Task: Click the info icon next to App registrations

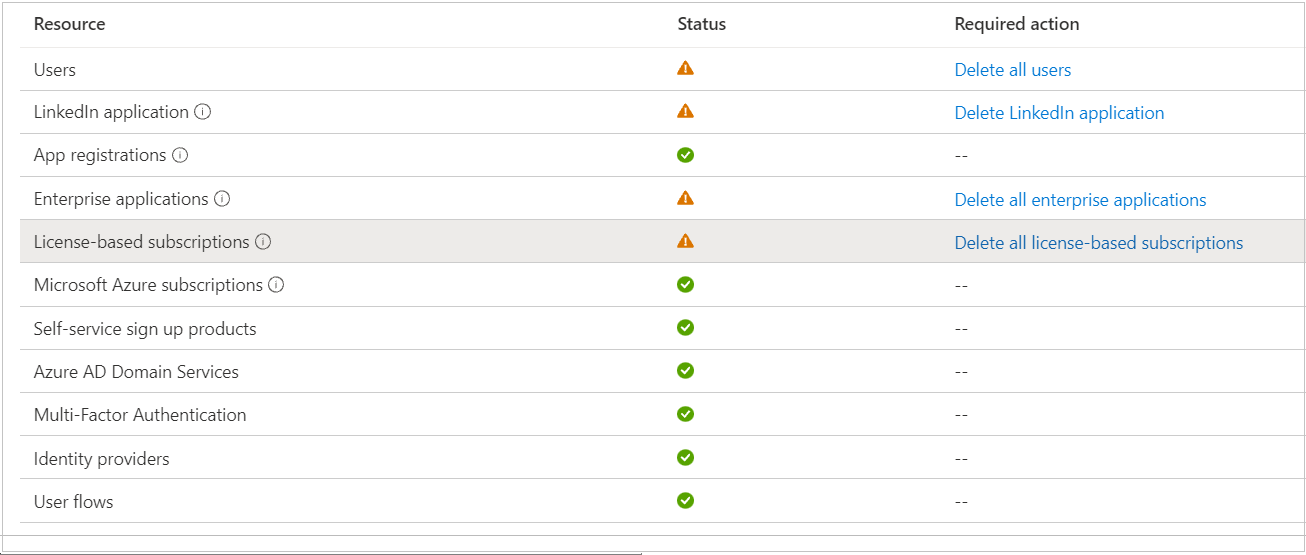Action: point(180,155)
